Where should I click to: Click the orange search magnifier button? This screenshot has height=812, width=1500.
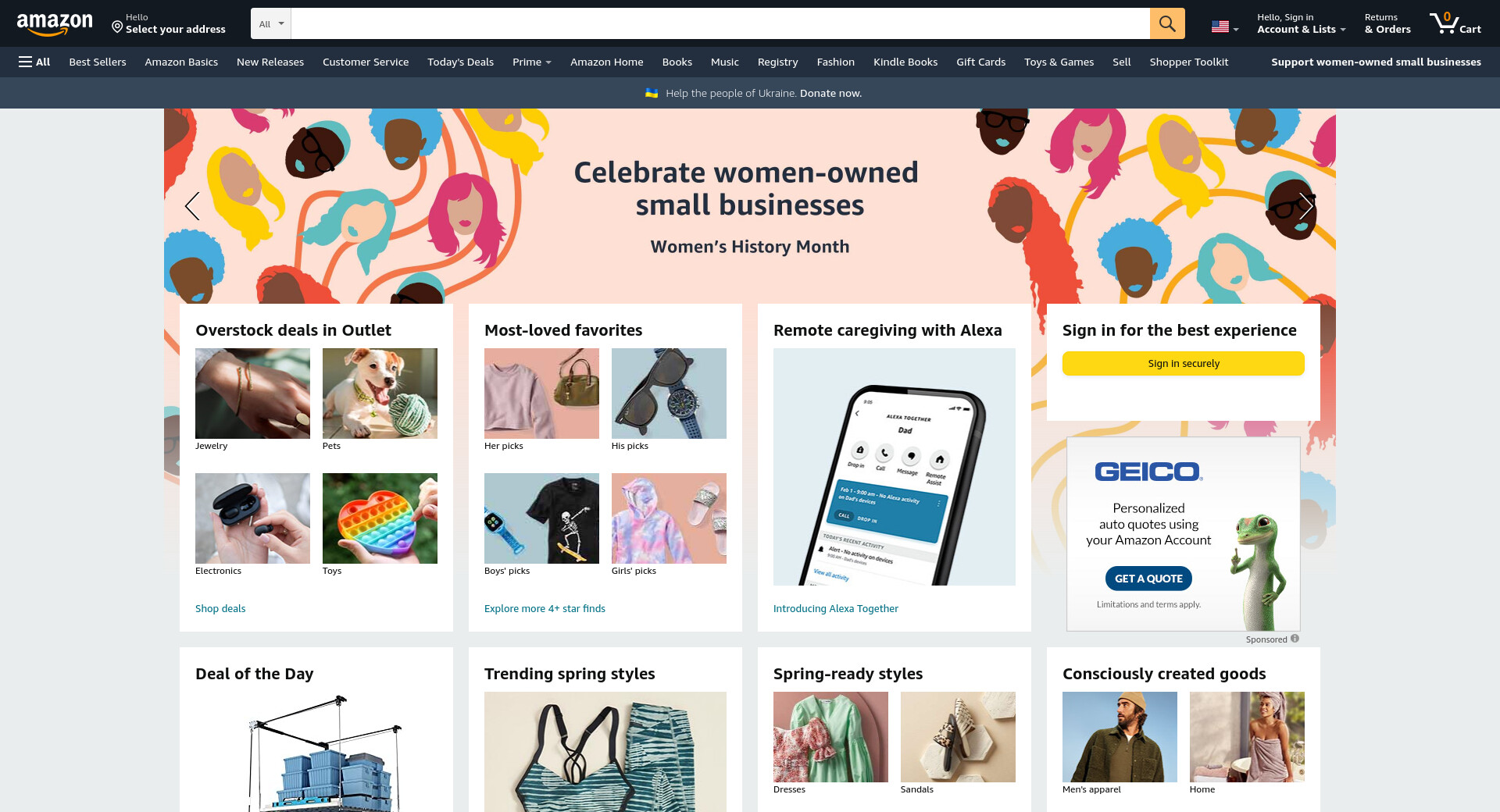pyautogui.click(x=1167, y=23)
